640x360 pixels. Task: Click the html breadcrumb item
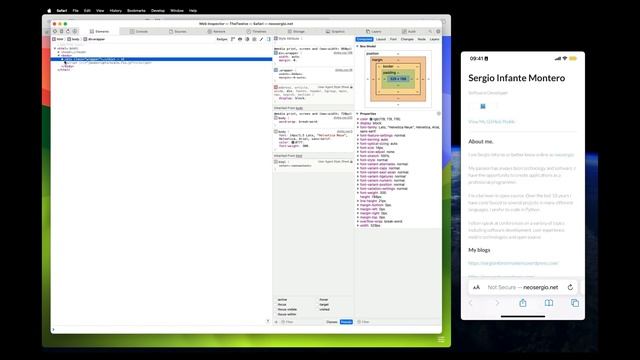(x=58, y=39)
